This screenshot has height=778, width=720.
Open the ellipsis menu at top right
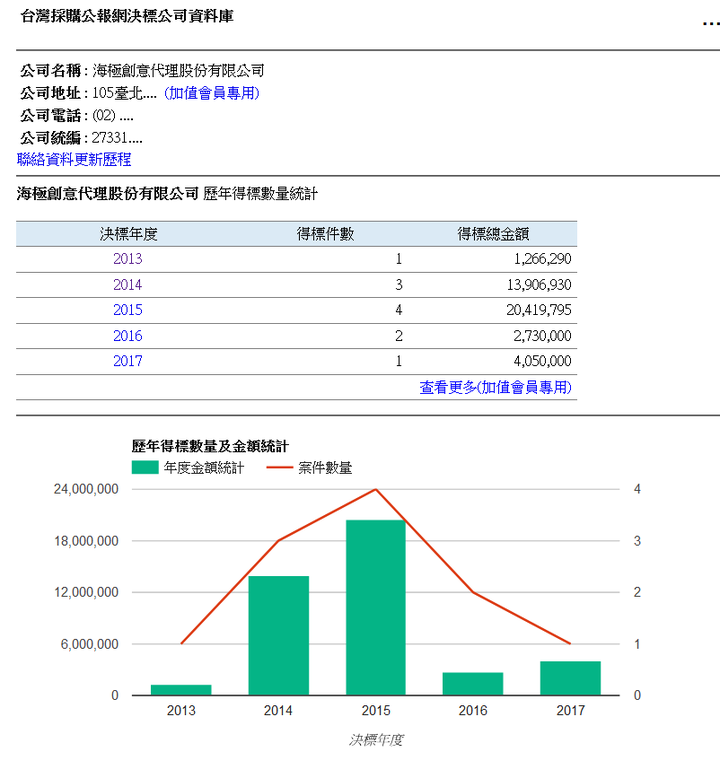point(712,23)
